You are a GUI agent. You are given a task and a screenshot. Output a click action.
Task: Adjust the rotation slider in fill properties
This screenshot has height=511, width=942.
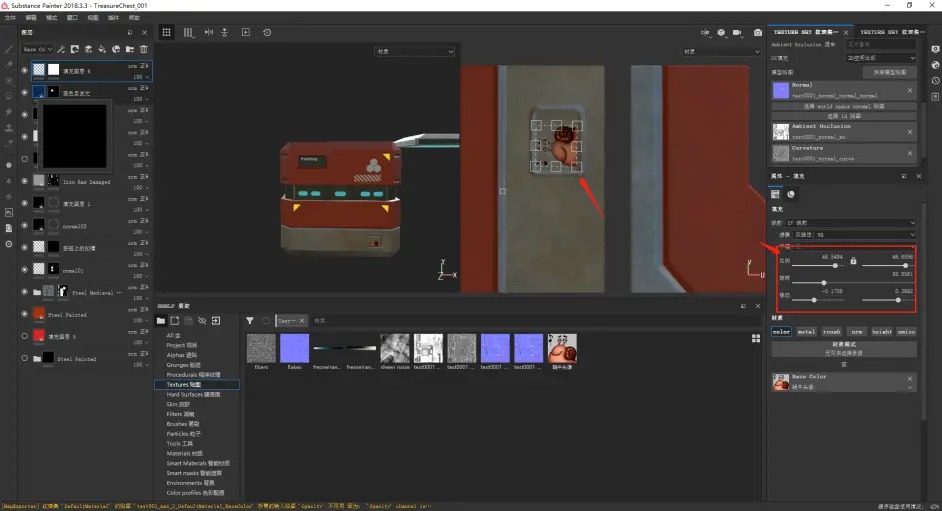click(824, 282)
